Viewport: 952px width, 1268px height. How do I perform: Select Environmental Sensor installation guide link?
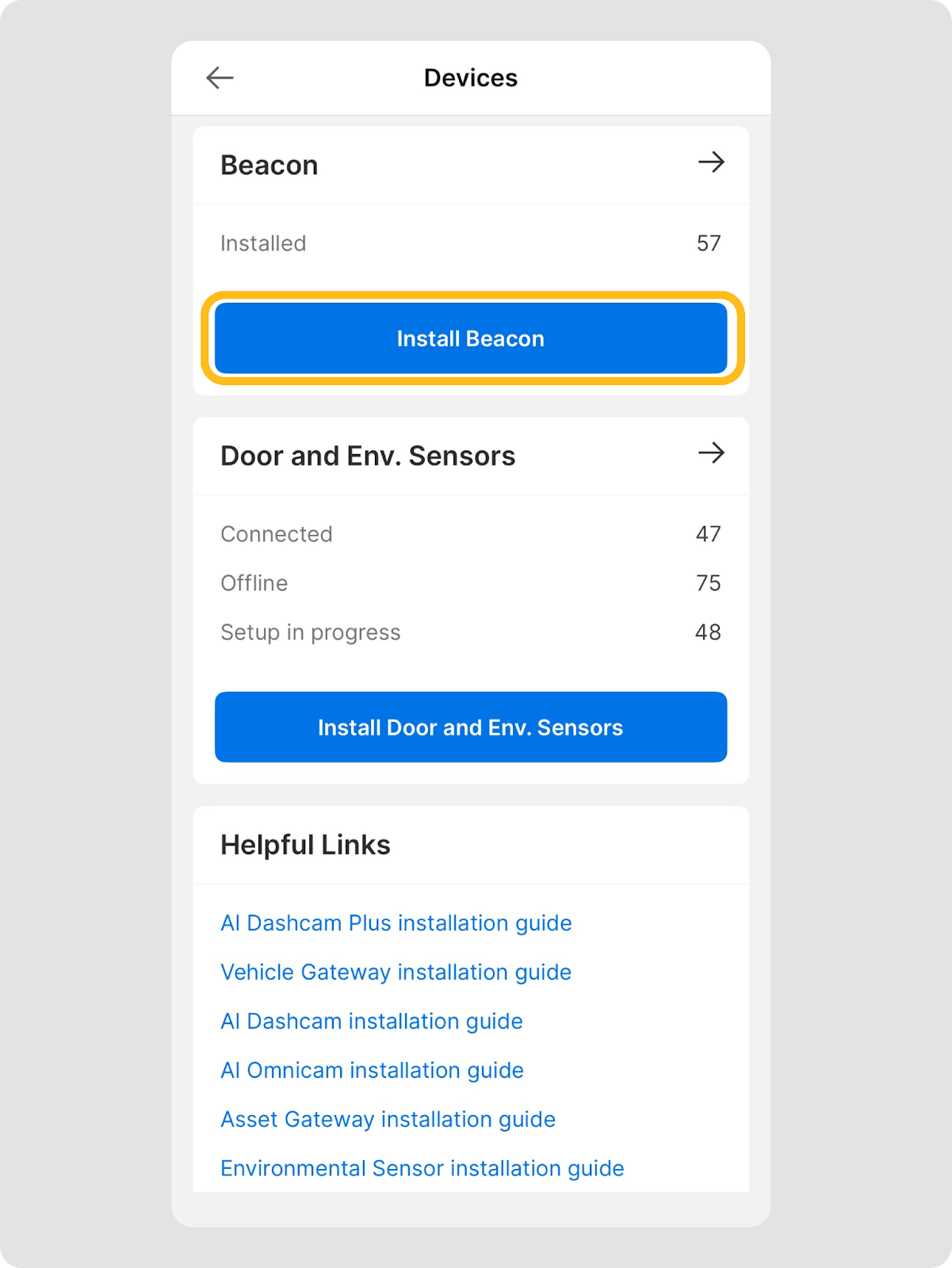422,1169
